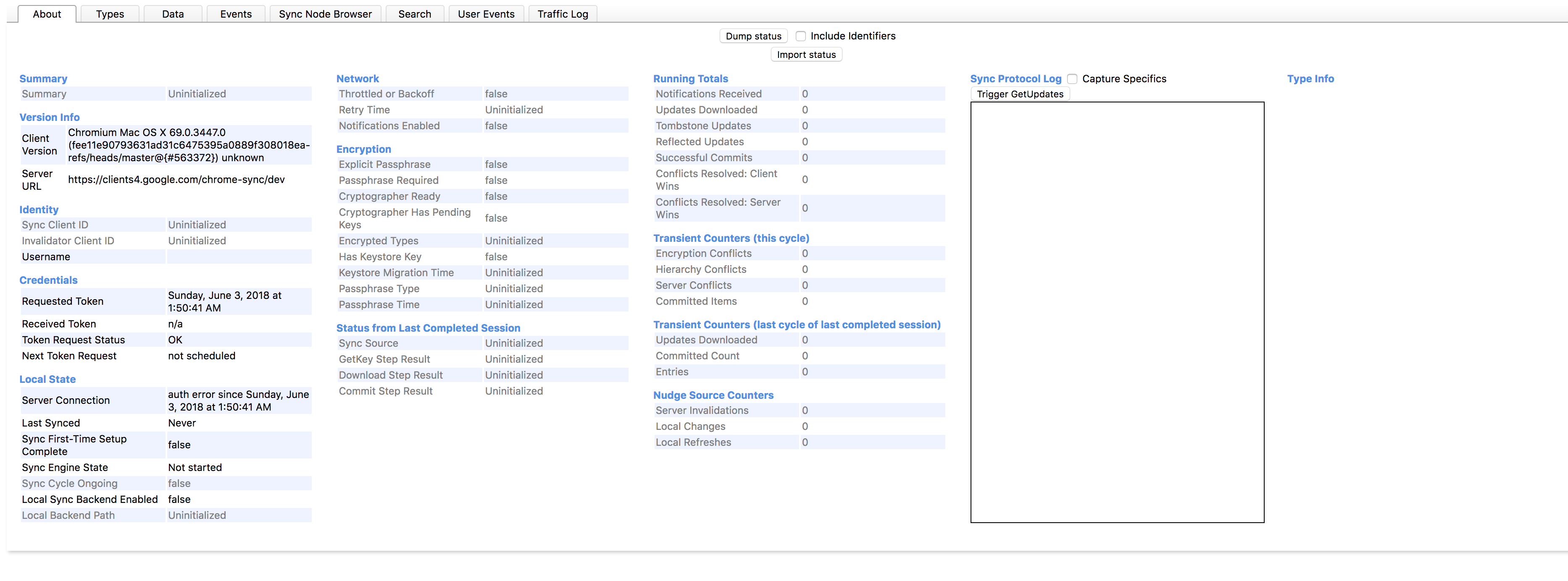This screenshot has width=1568, height=581.
Task: Go to the Traffic Log tab
Action: (563, 14)
